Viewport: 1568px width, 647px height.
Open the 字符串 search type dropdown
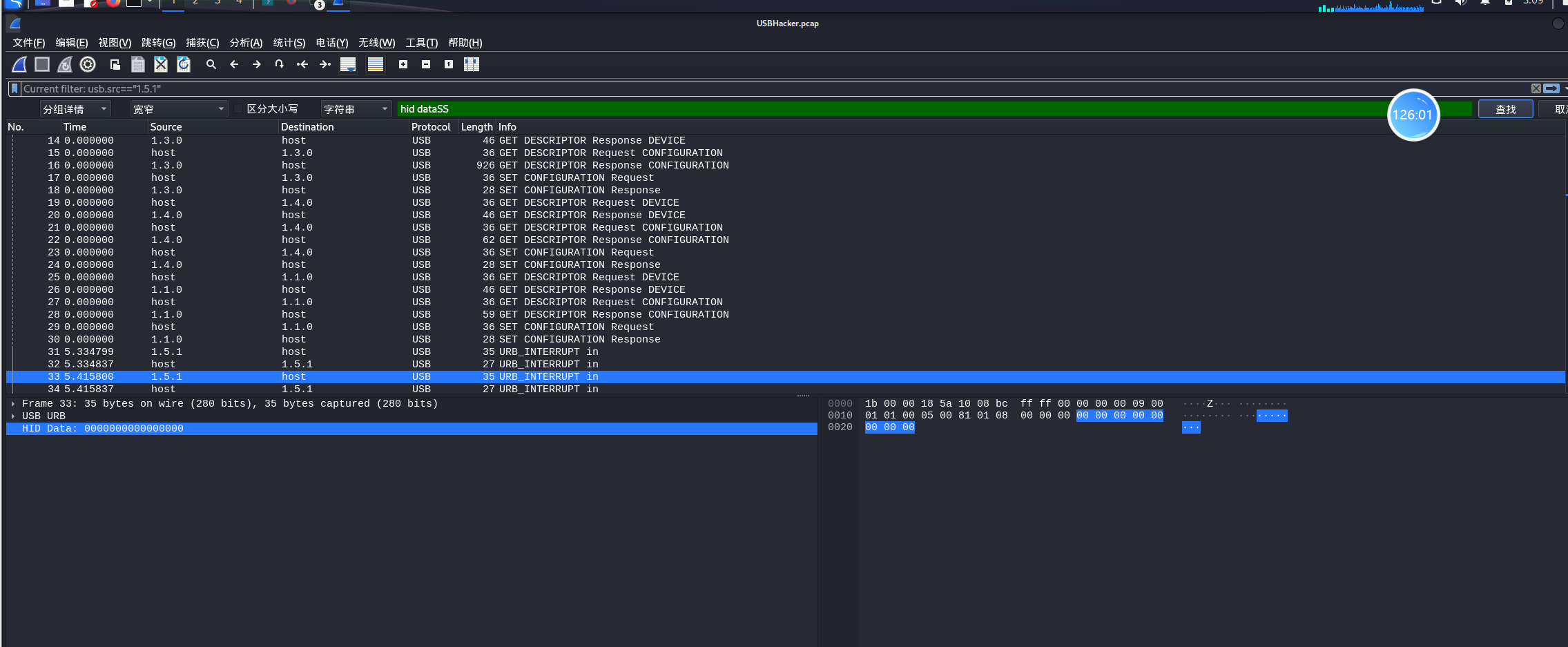(356, 109)
